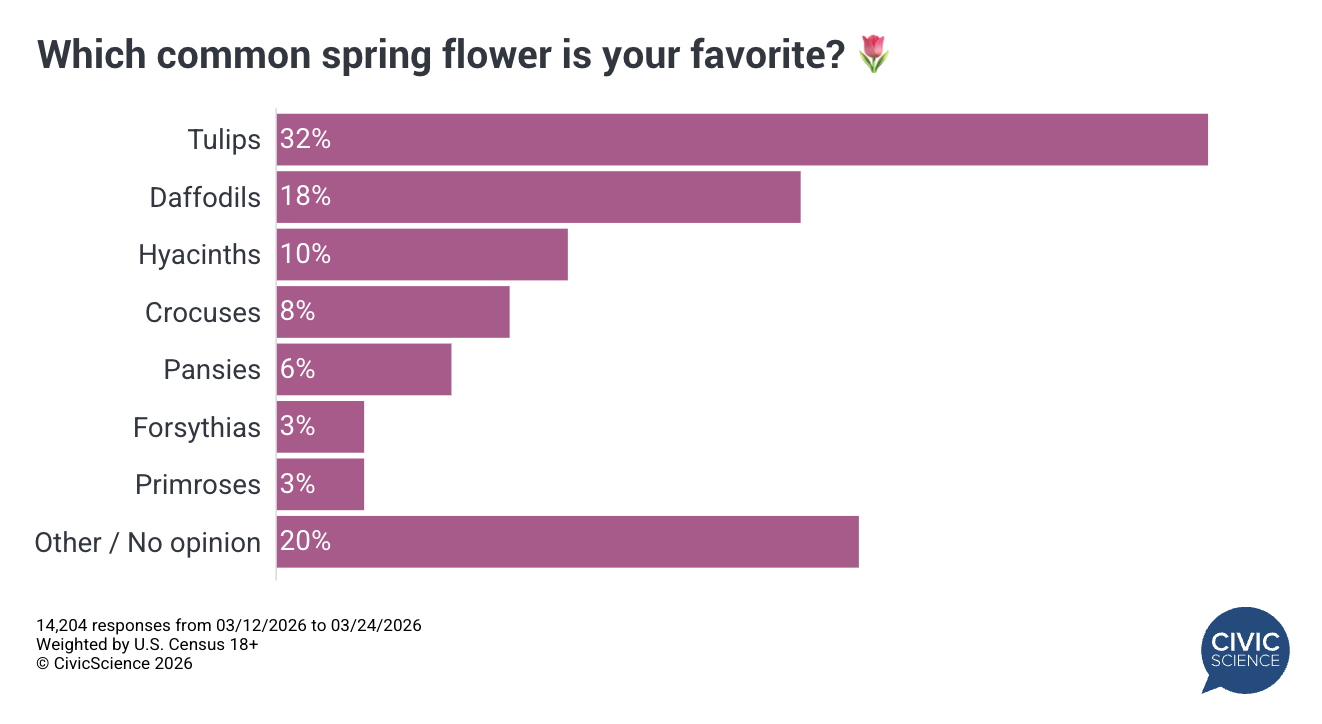This screenshot has width=1322, height=724.
Task: Click the Daffodils axis label
Action: [x=205, y=198]
